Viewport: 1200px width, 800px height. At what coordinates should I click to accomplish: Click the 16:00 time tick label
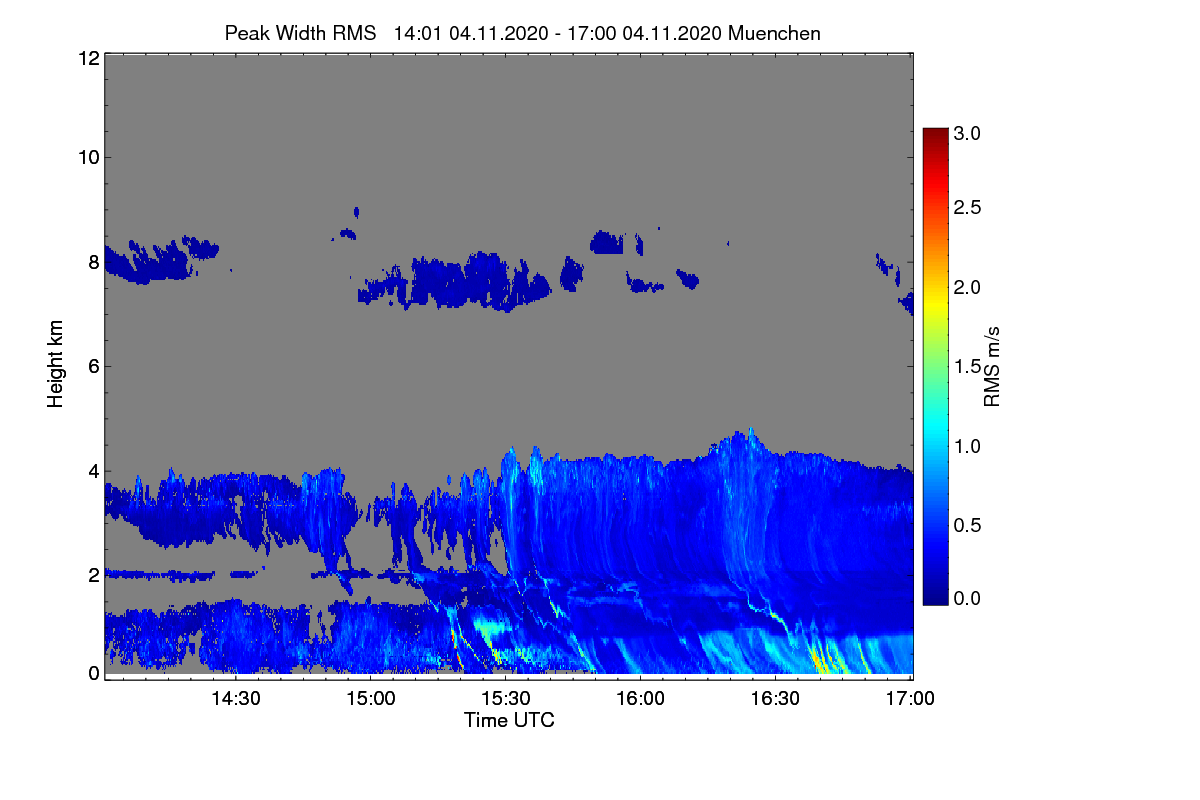640,699
